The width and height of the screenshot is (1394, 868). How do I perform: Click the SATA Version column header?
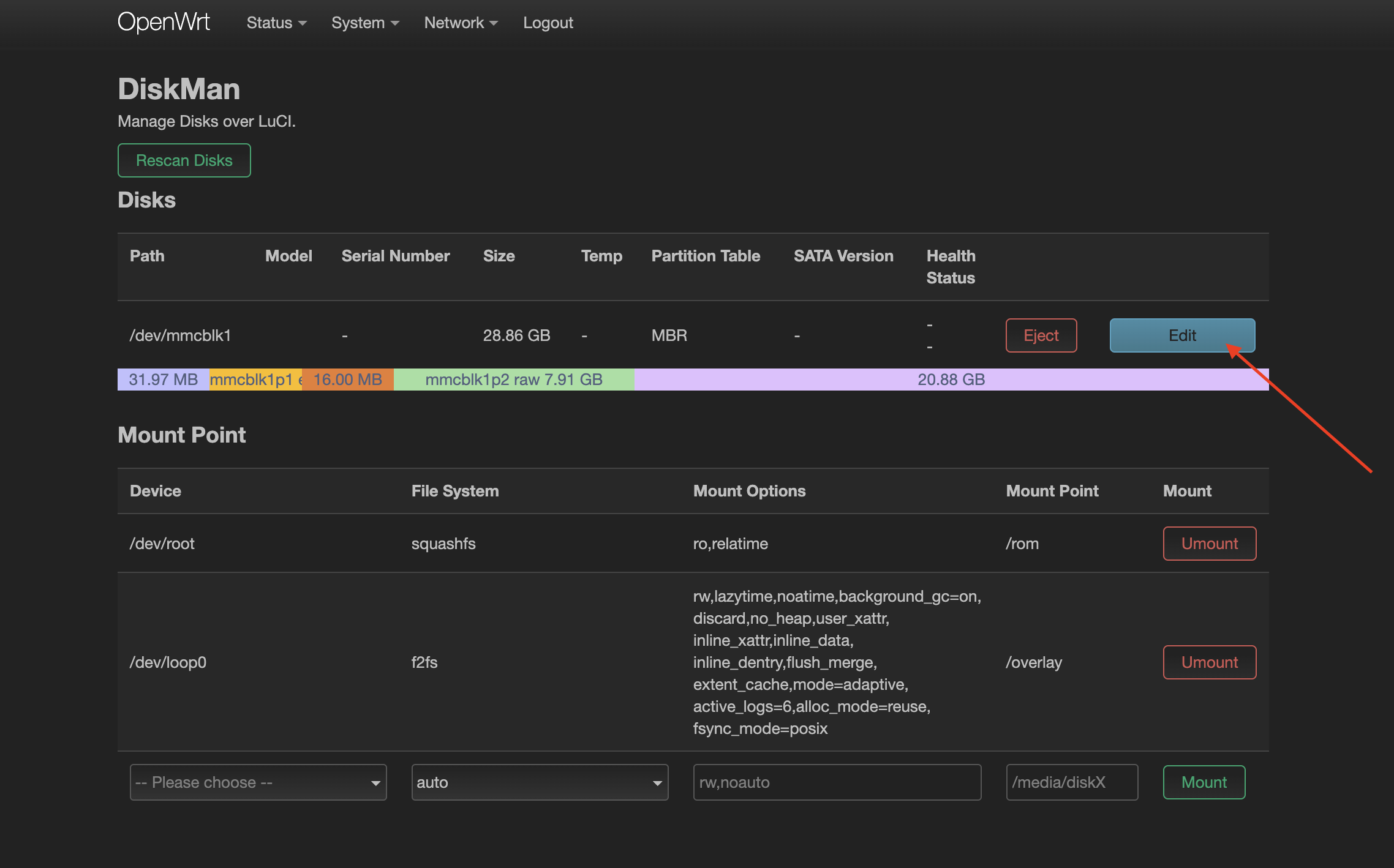(843, 256)
